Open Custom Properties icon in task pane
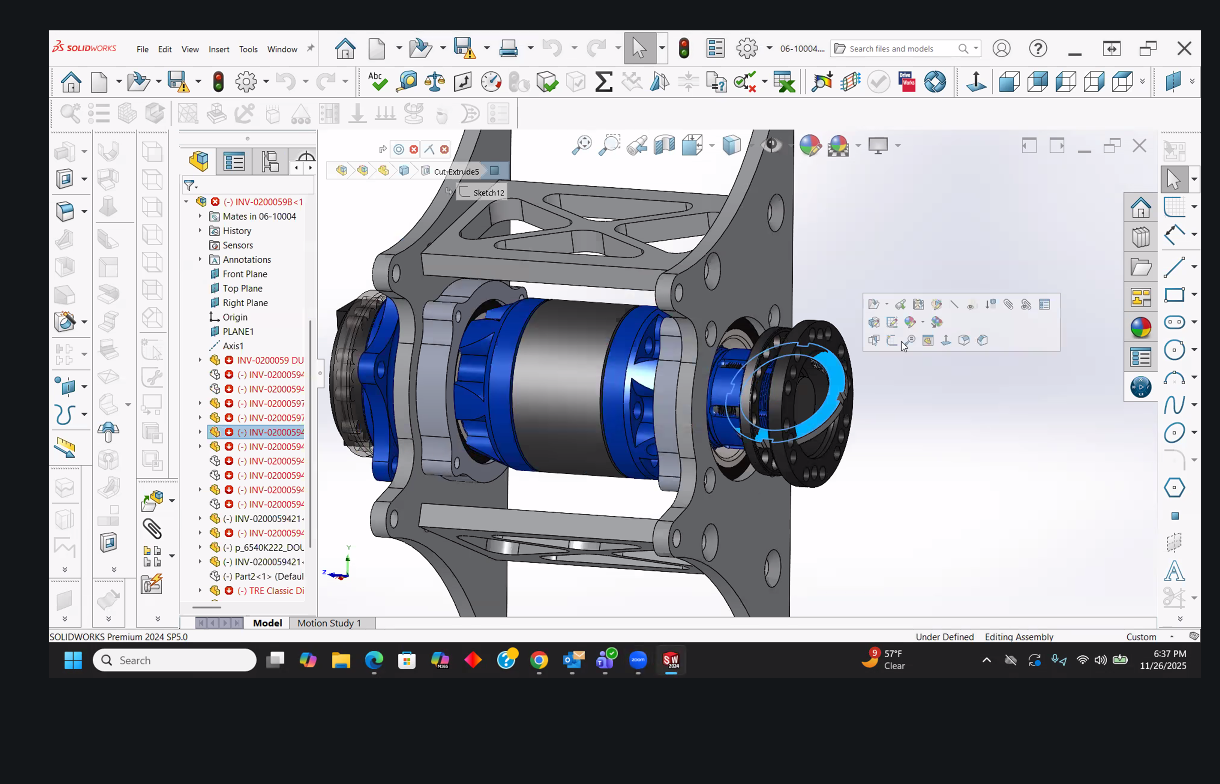The height and width of the screenshot is (784, 1220). (x=1141, y=357)
